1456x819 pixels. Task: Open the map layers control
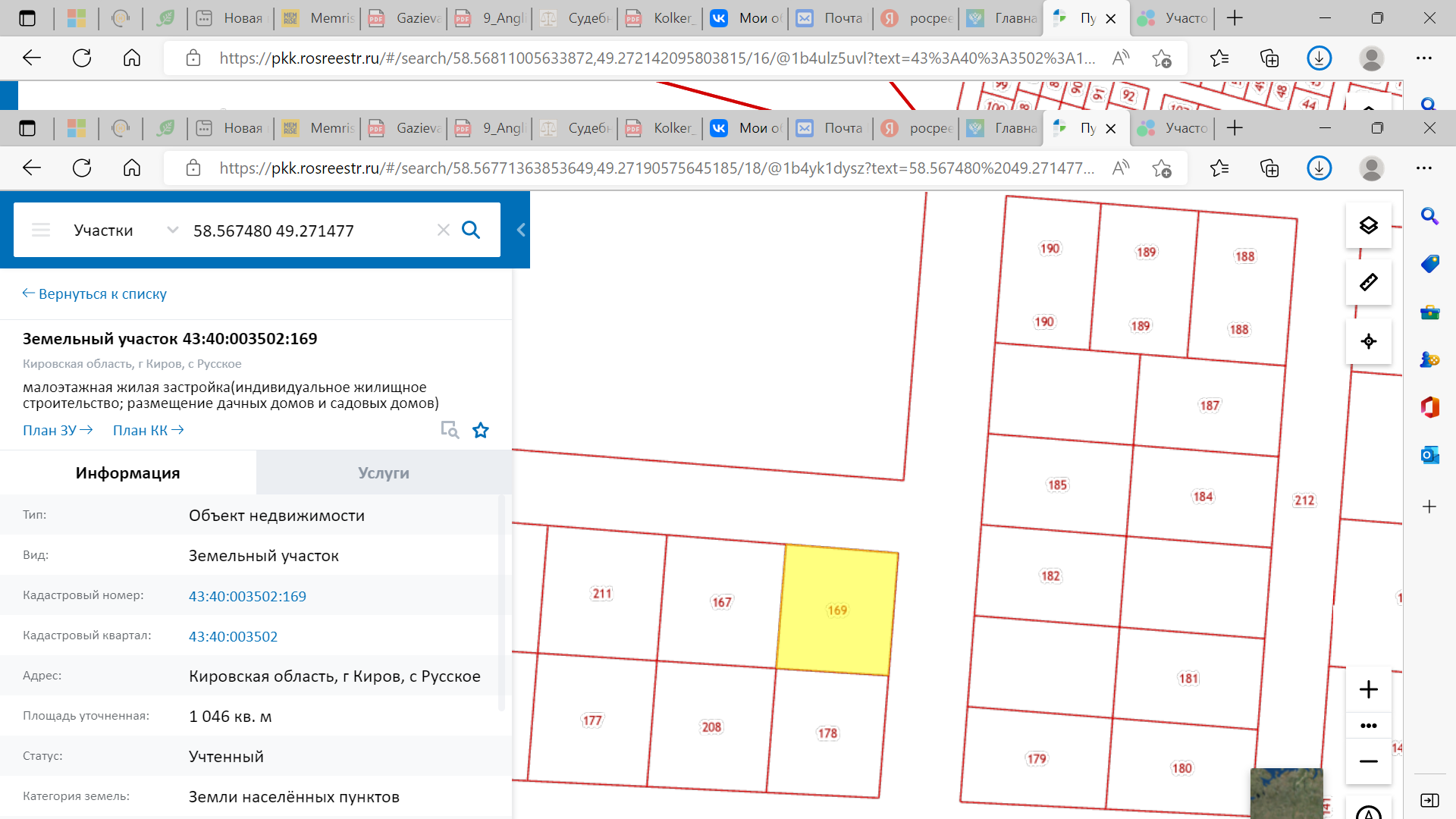pos(1368,225)
